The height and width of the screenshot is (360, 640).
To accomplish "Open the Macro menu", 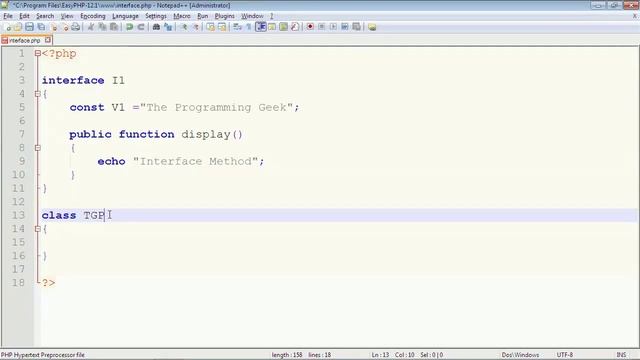I will (182, 16).
